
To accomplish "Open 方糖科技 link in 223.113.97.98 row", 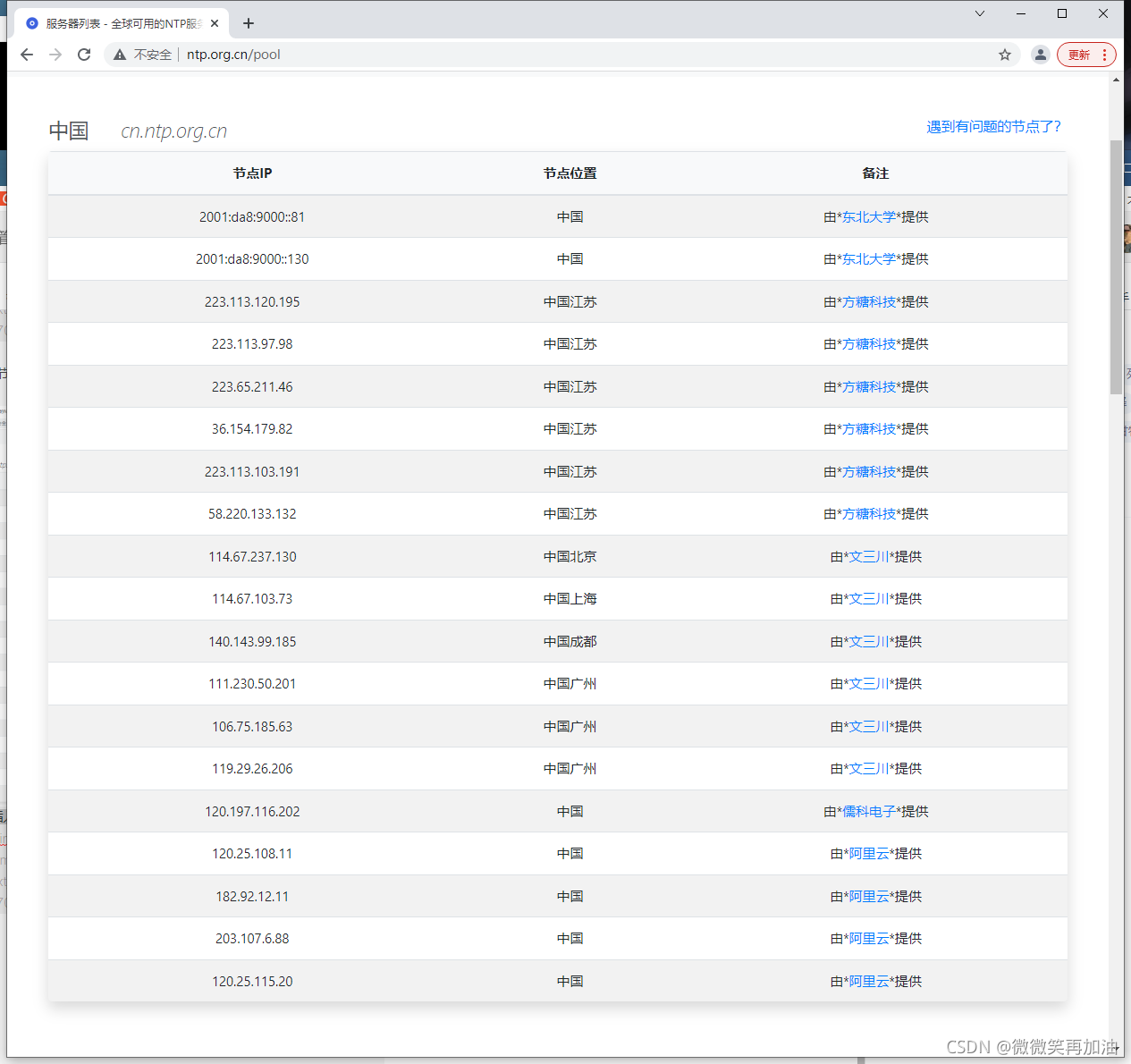I will 869,343.
